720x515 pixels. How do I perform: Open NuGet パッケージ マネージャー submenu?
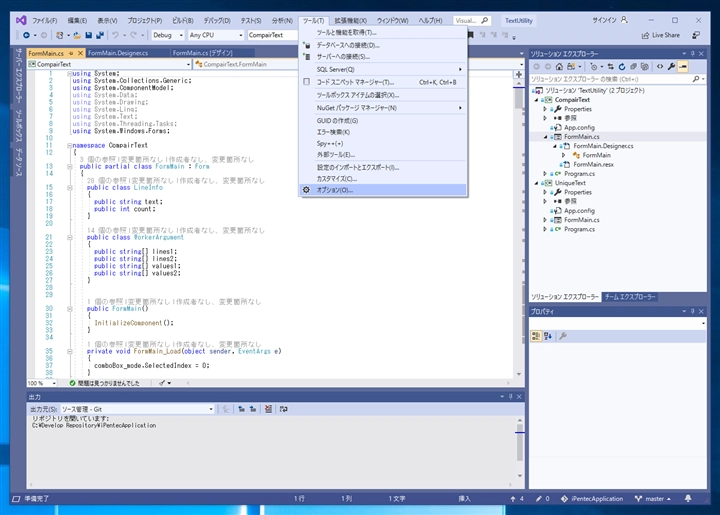point(383,108)
